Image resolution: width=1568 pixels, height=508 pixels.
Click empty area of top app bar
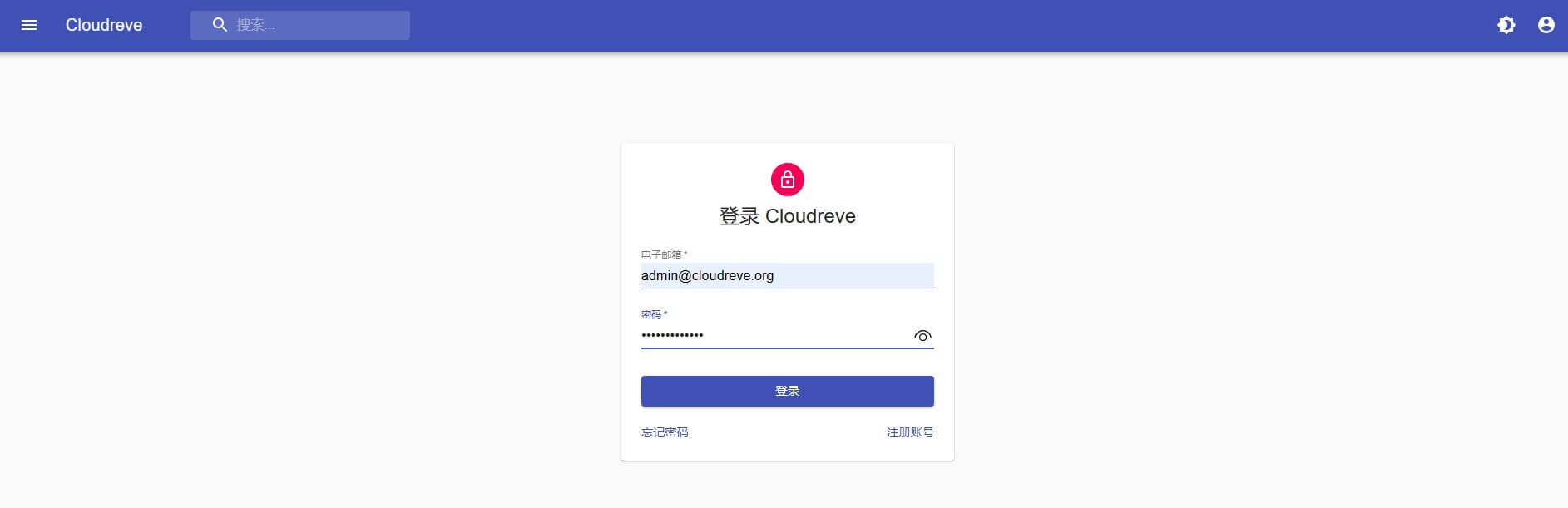click(x=915, y=25)
